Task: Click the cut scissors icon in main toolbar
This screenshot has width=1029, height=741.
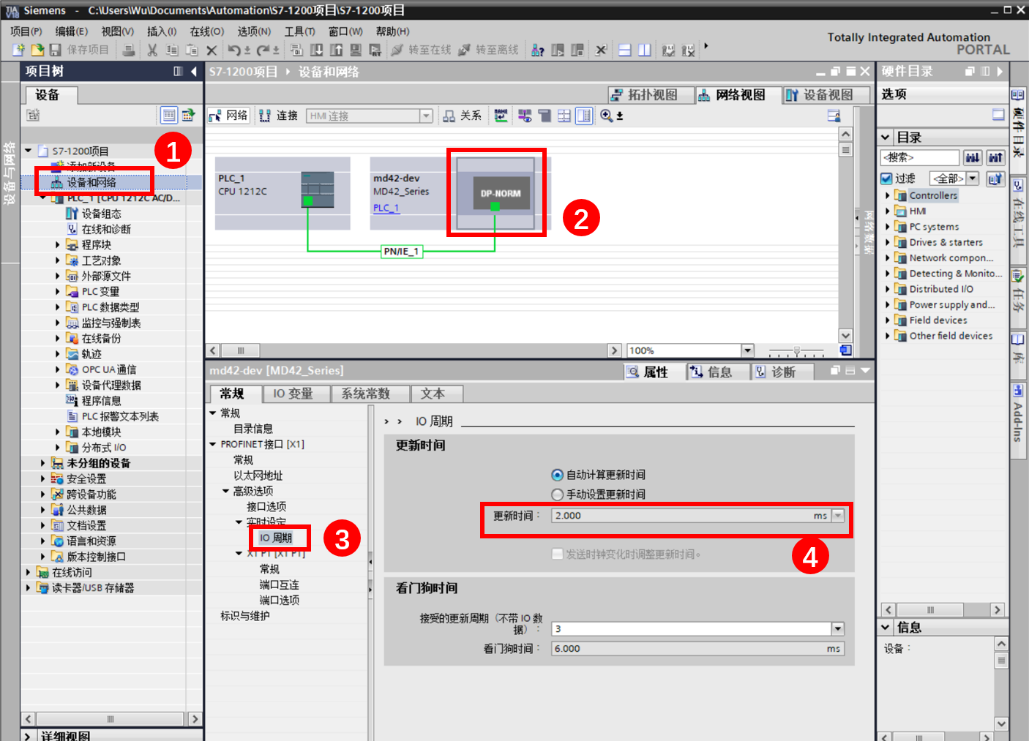Action: [x=153, y=49]
